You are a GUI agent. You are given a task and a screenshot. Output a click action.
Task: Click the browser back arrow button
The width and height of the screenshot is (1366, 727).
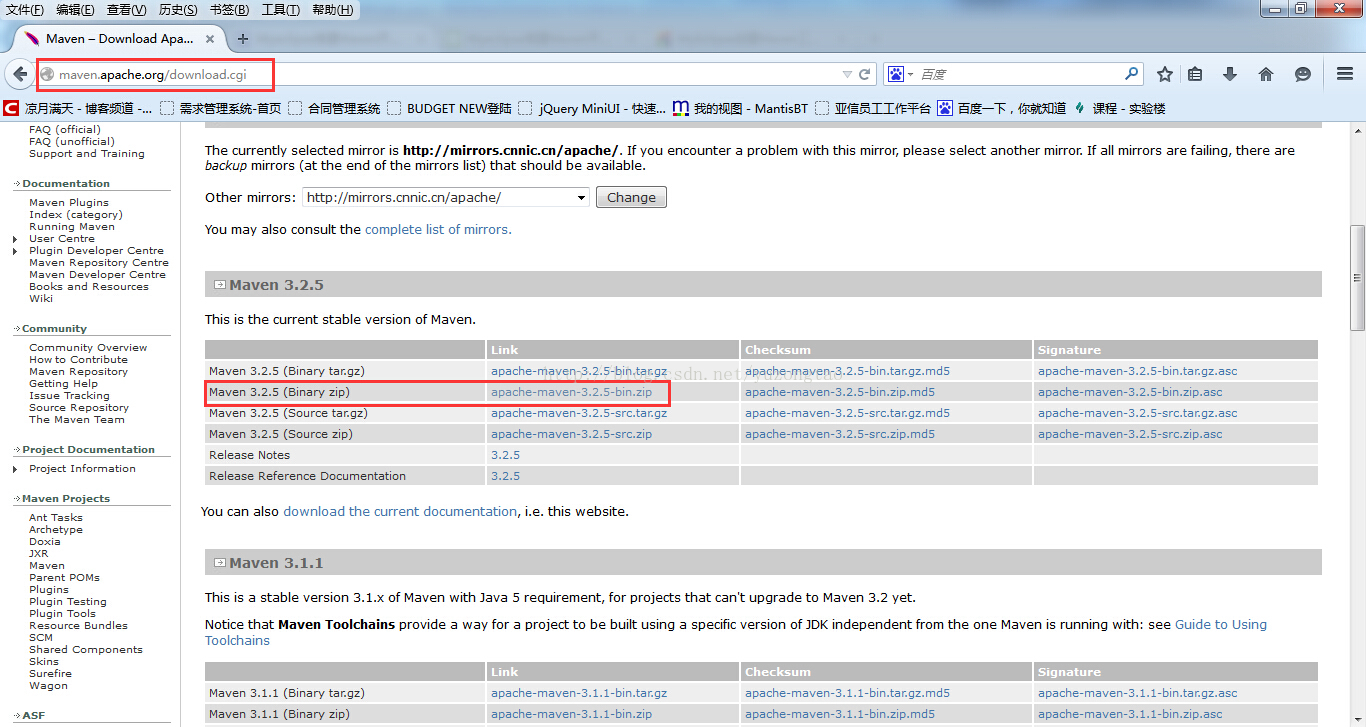pyautogui.click(x=20, y=74)
